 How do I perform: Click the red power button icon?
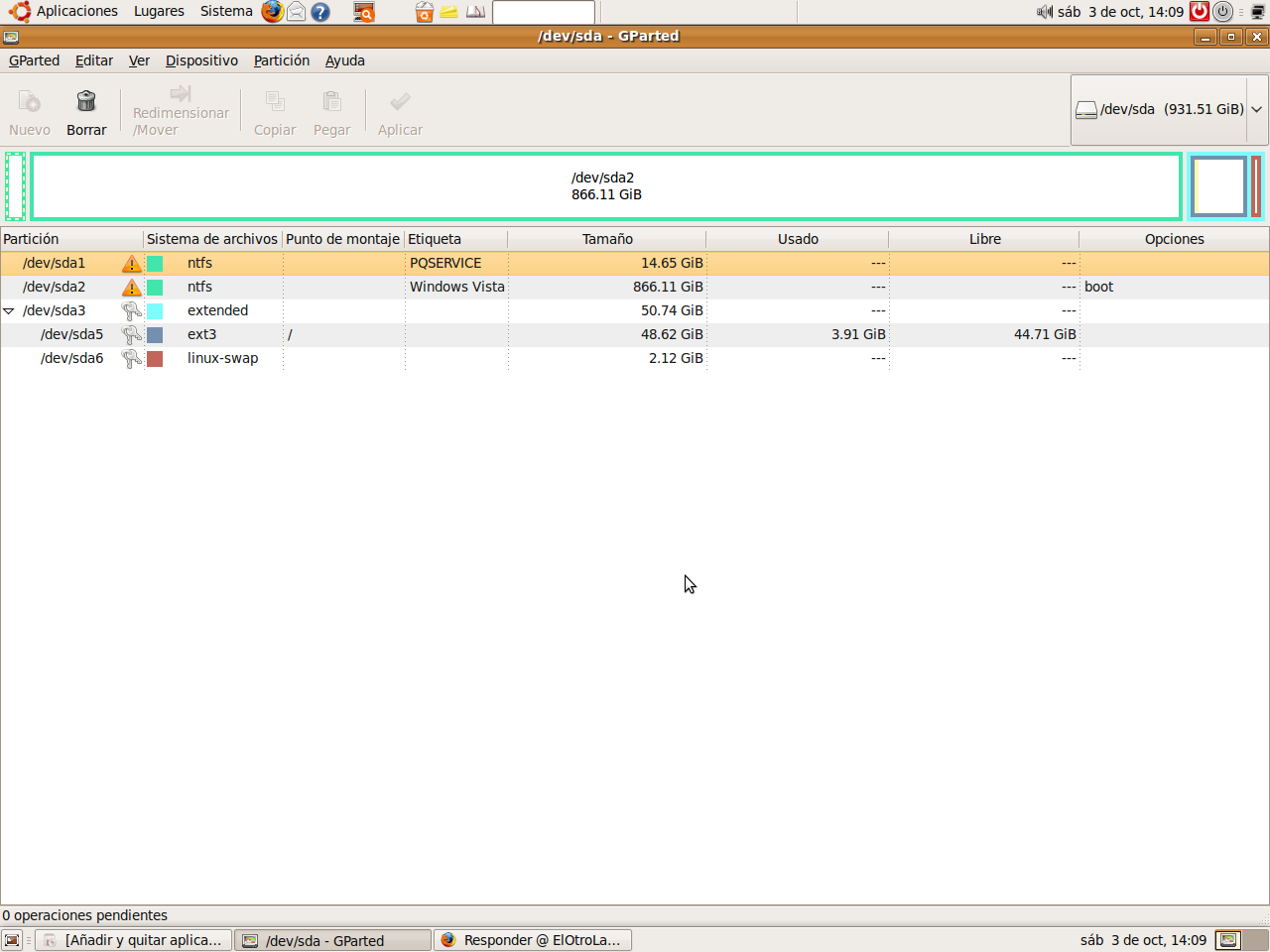[1200, 12]
